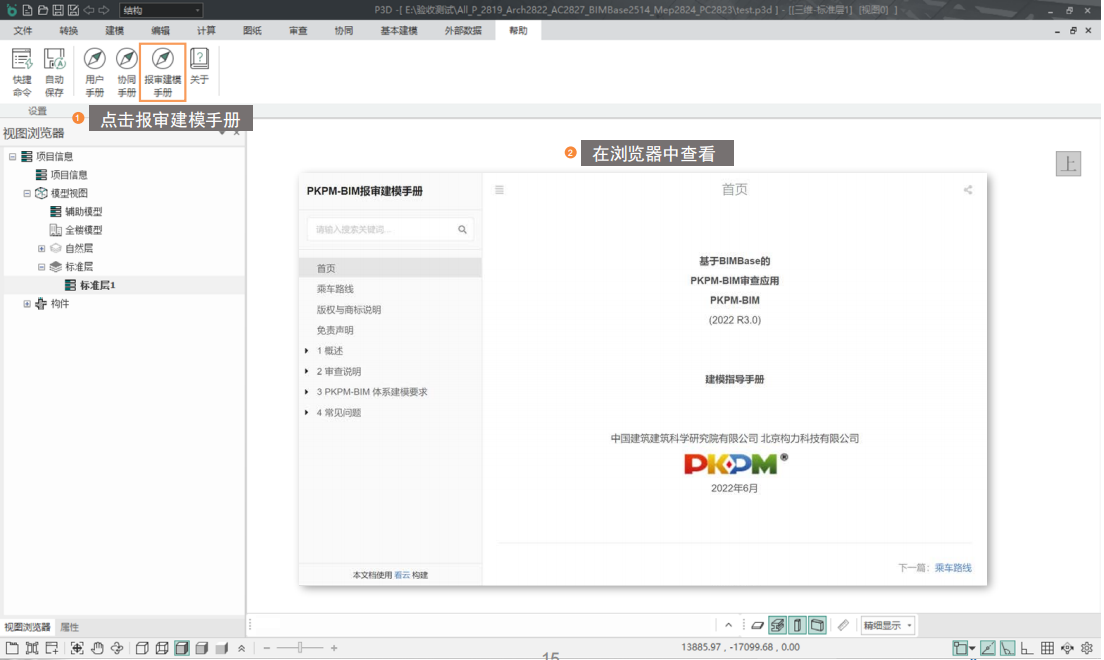This screenshot has height=660, width=1104.
Task: Open the 报审建模手册 manual
Action: click(x=162, y=70)
